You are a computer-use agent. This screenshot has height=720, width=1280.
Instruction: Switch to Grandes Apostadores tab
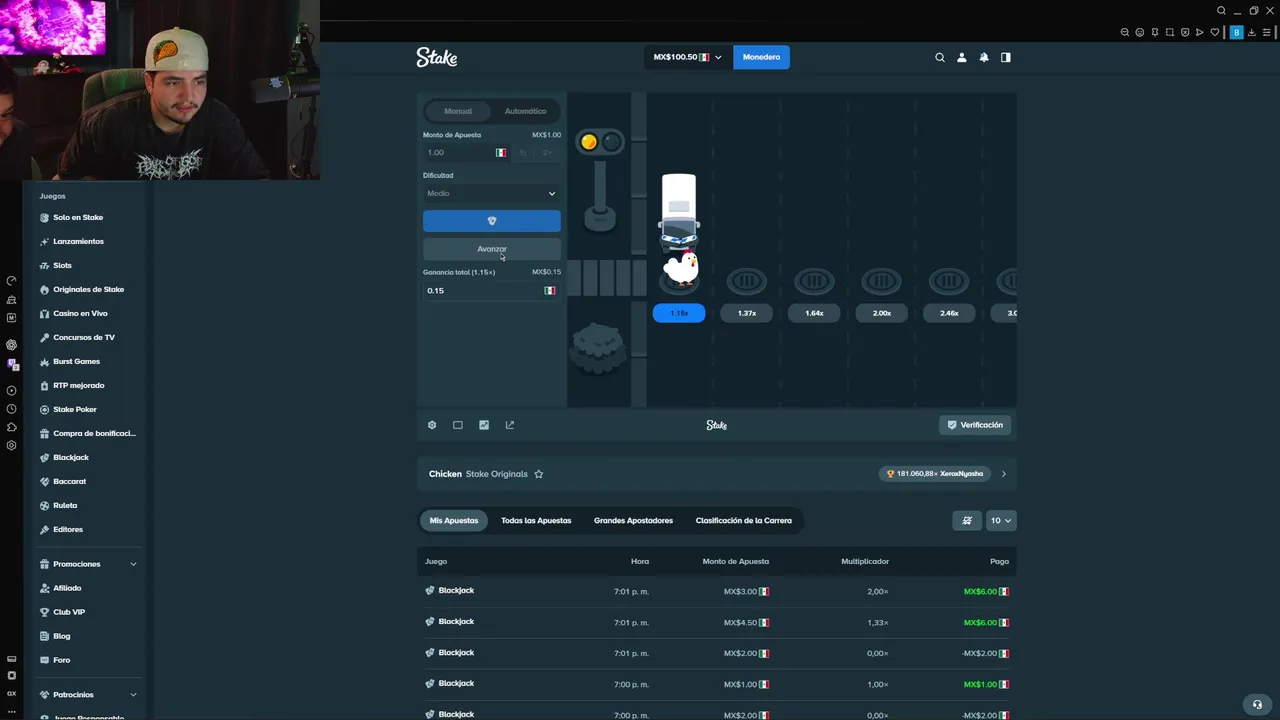pyautogui.click(x=633, y=520)
